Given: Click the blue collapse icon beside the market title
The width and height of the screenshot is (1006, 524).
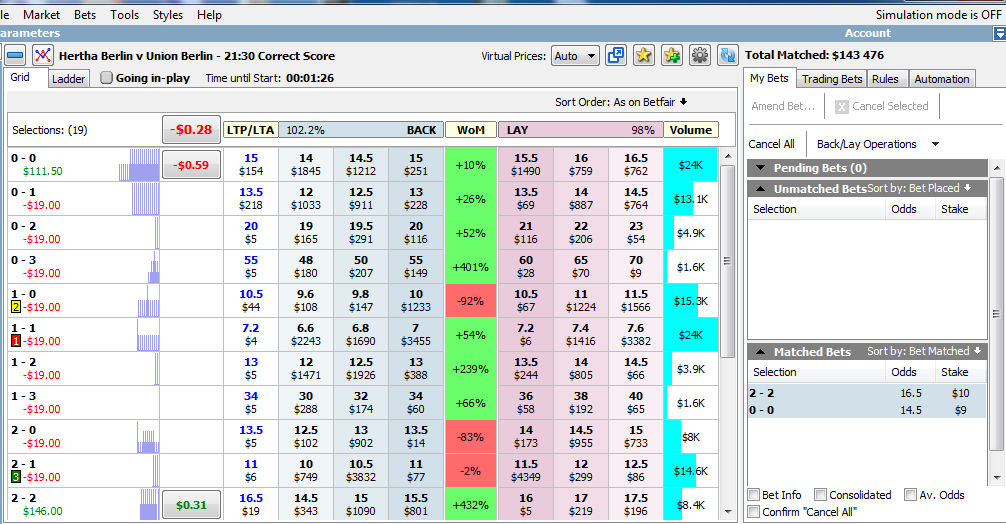Looking at the screenshot, I should 15,56.
